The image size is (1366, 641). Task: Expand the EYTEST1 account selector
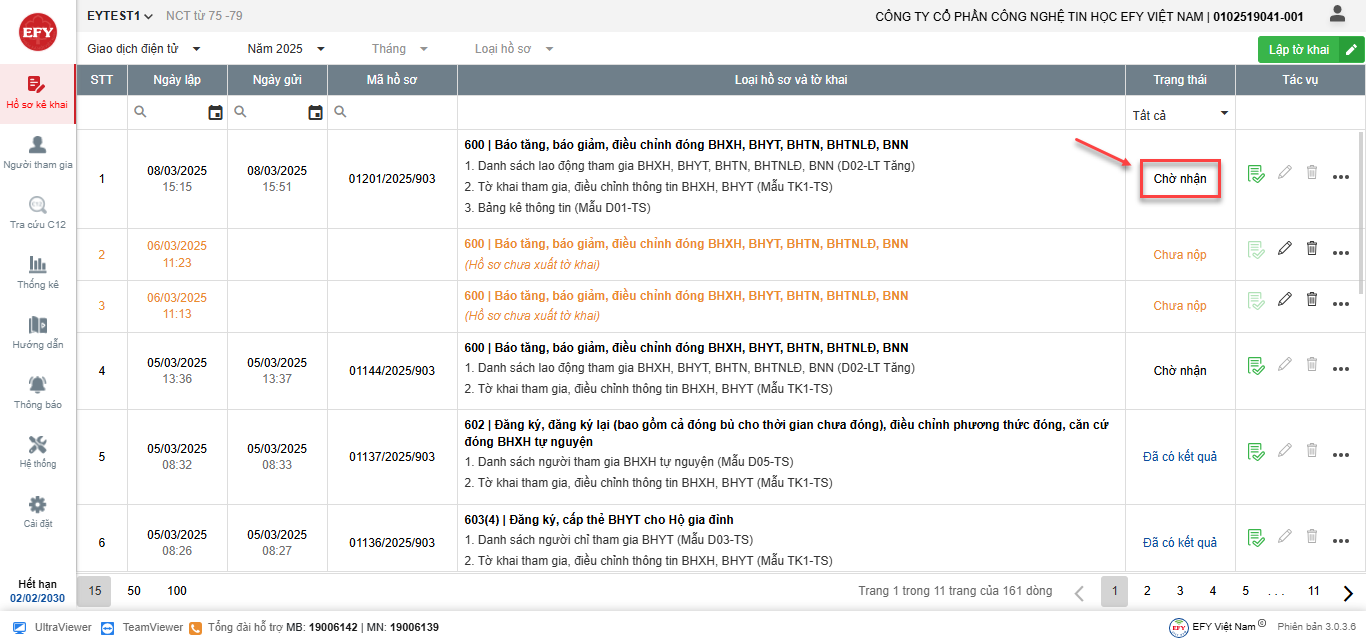click(x=120, y=16)
